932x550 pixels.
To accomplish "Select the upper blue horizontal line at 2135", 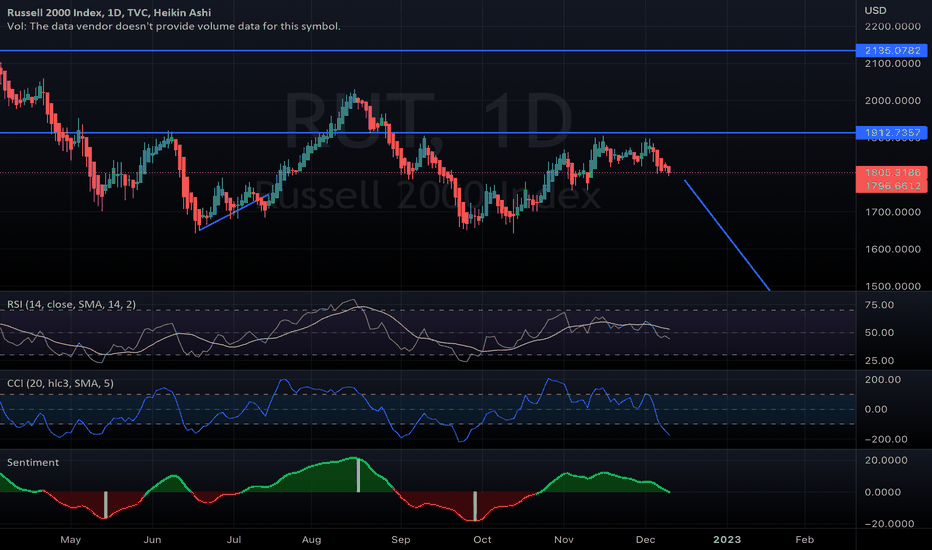I will [x=428, y=51].
